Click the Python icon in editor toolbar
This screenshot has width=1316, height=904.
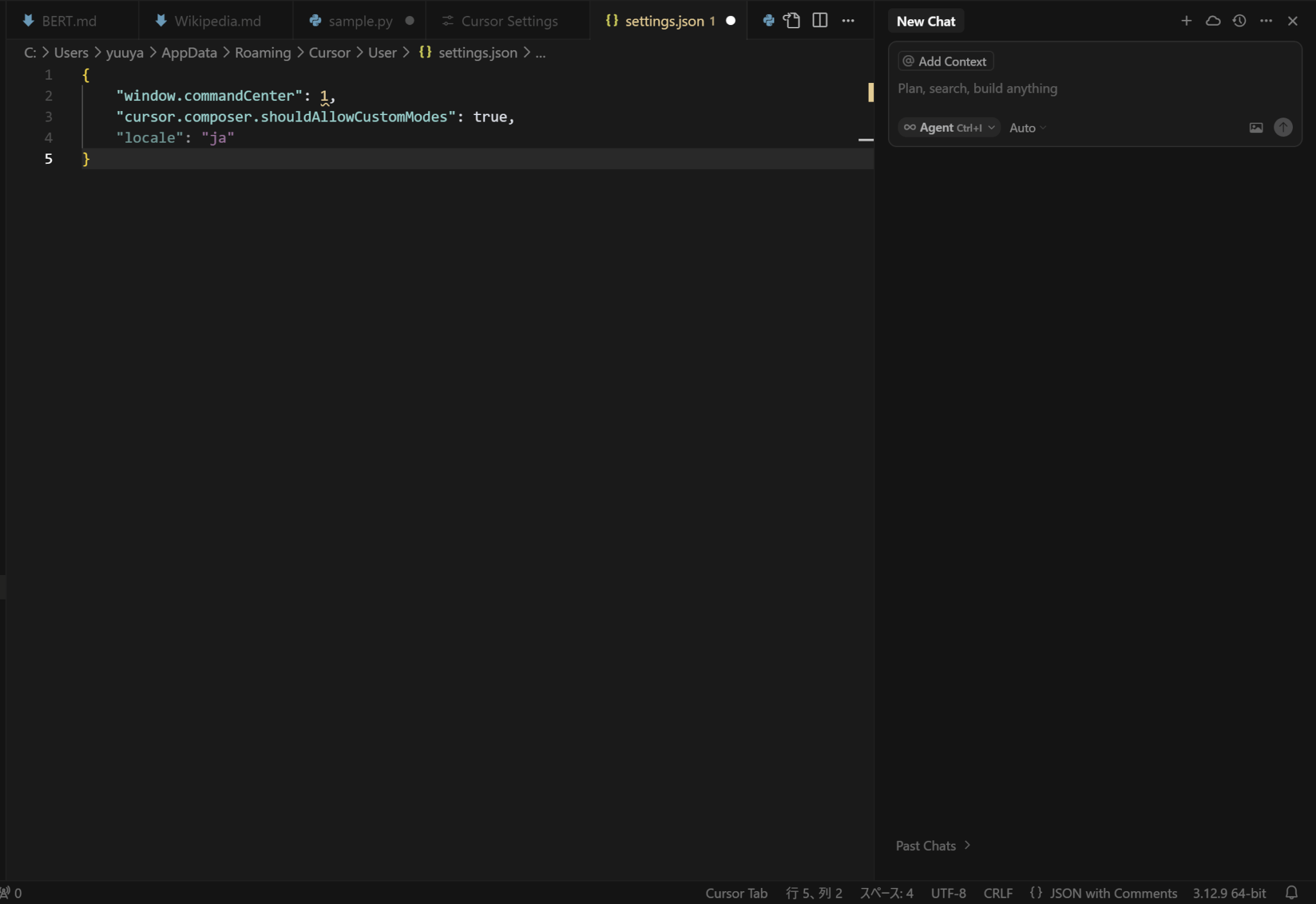click(x=768, y=21)
